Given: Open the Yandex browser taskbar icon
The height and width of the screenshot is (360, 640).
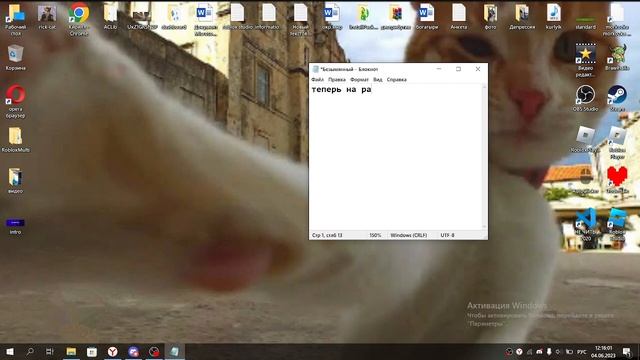Looking at the screenshot, I should tap(113, 351).
